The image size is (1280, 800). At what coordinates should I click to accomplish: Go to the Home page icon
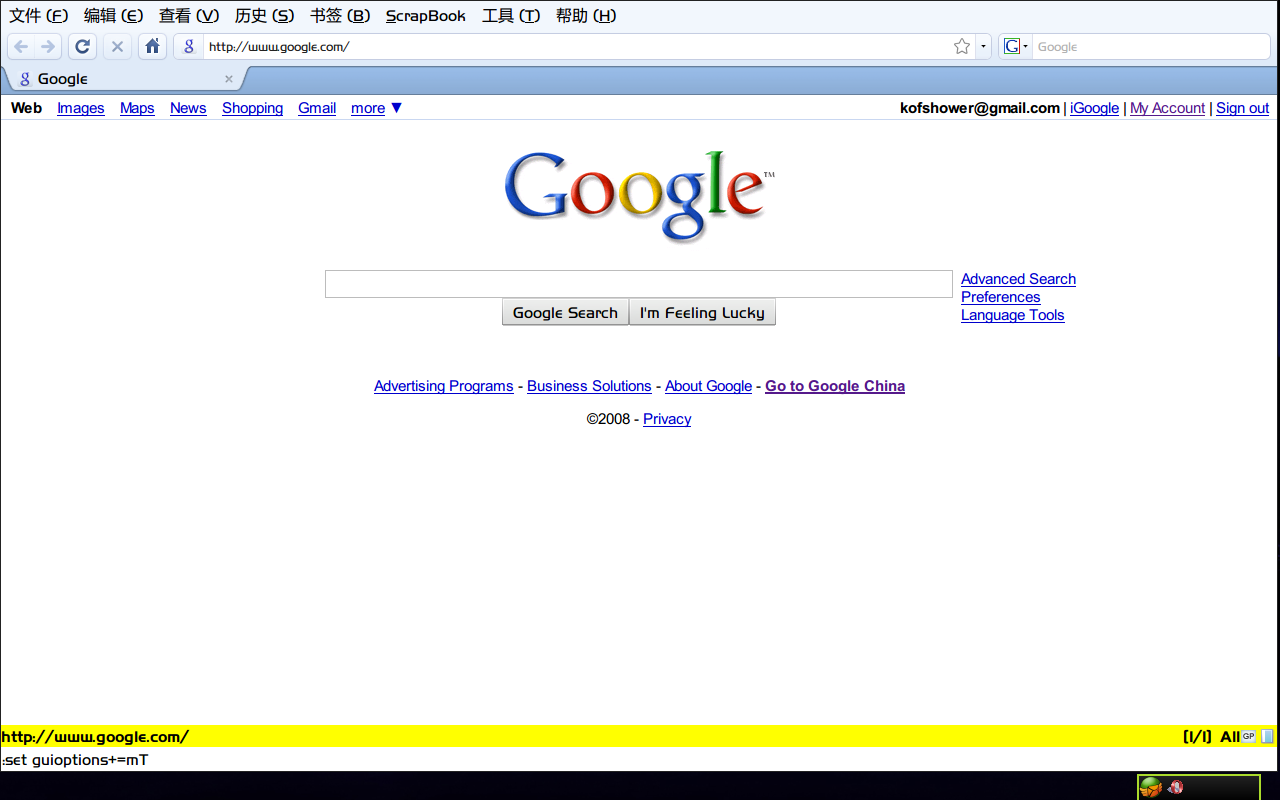[x=152, y=47]
